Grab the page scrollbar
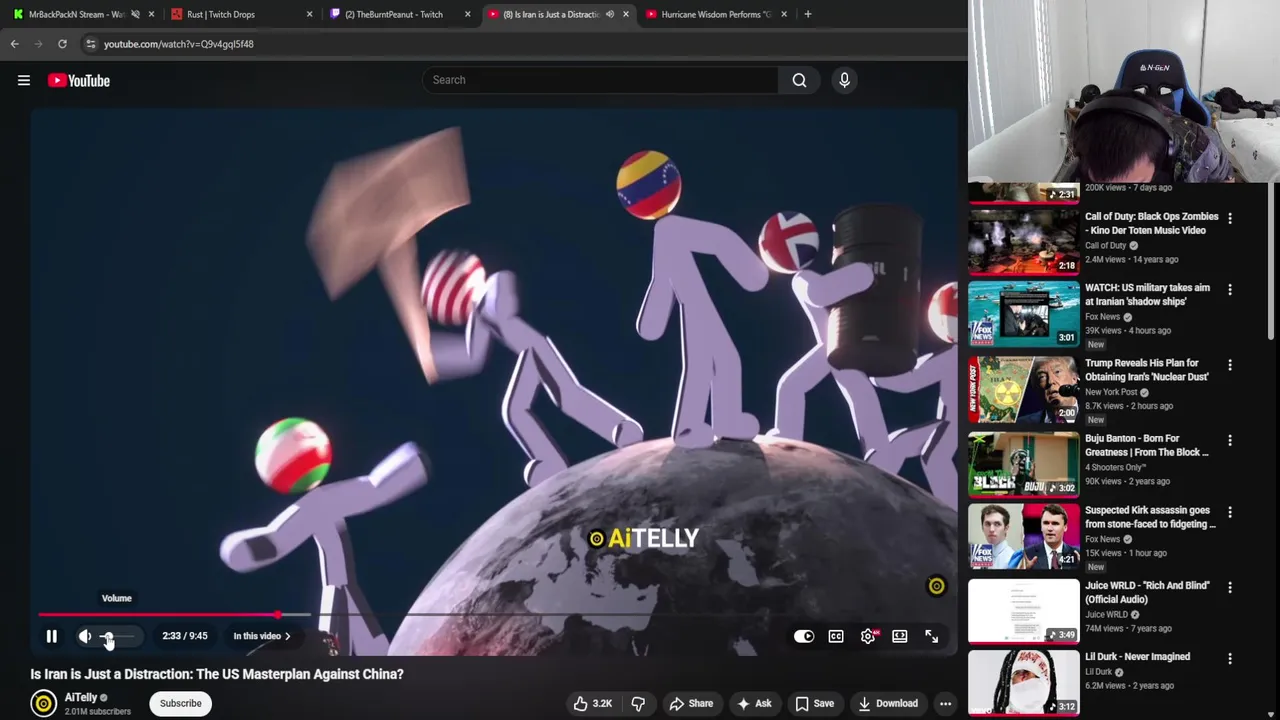The width and height of the screenshot is (1280, 720). point(1273,260)
